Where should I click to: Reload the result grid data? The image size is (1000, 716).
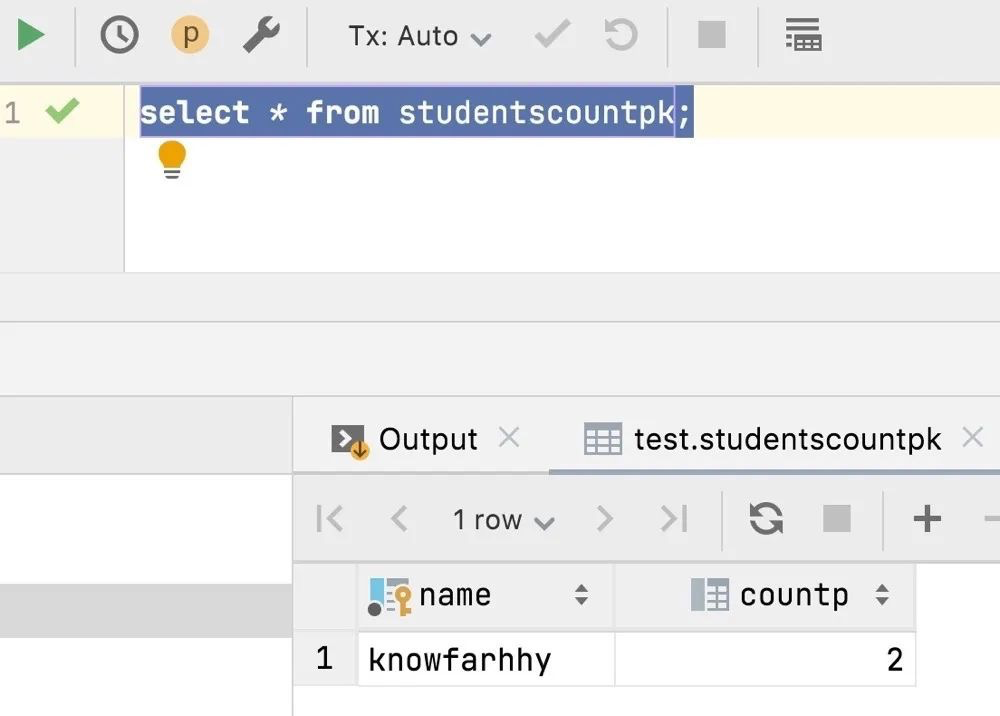(766, 518)
